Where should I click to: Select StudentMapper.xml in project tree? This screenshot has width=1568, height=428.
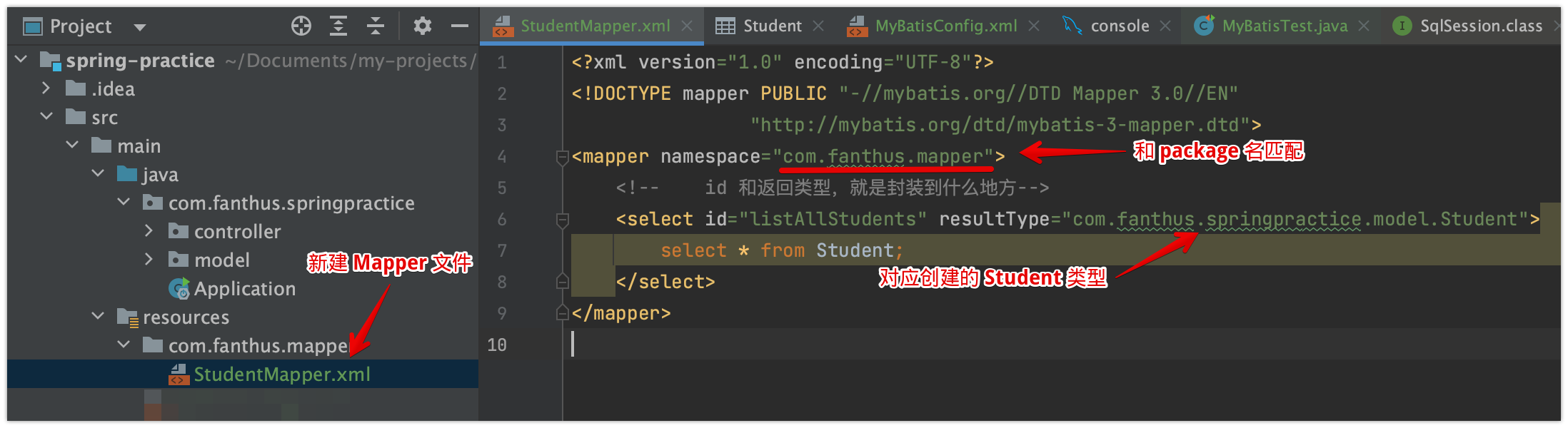pos(281,374)
